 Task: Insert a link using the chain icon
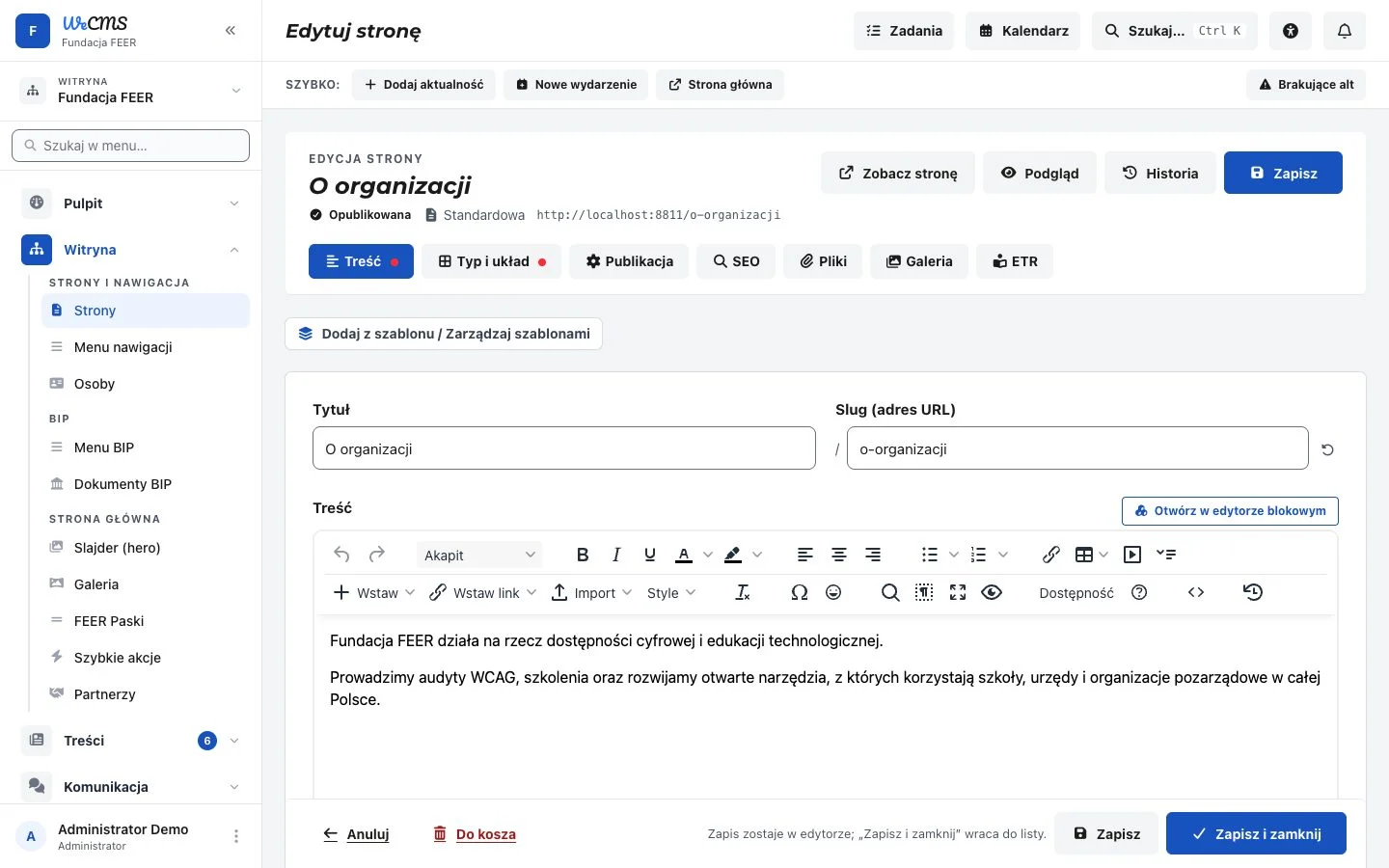(x=1051, y=555)
